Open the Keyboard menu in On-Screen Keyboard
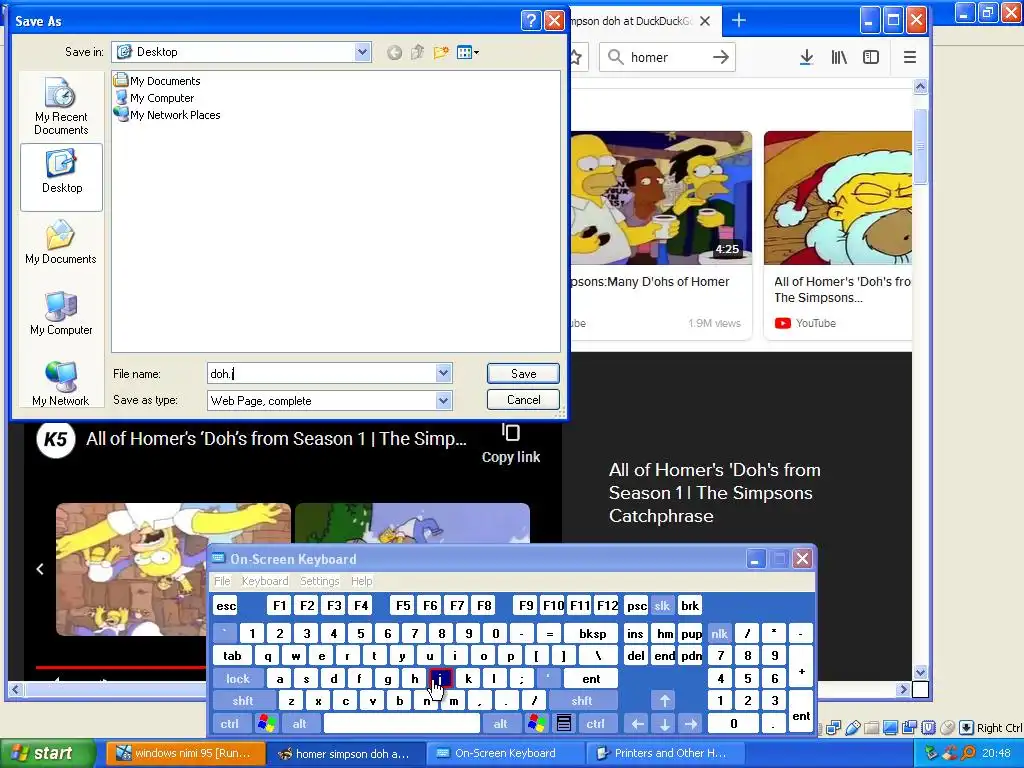Image resolution: width=1024 pixels, height=768 pixels. pos(264,581)
